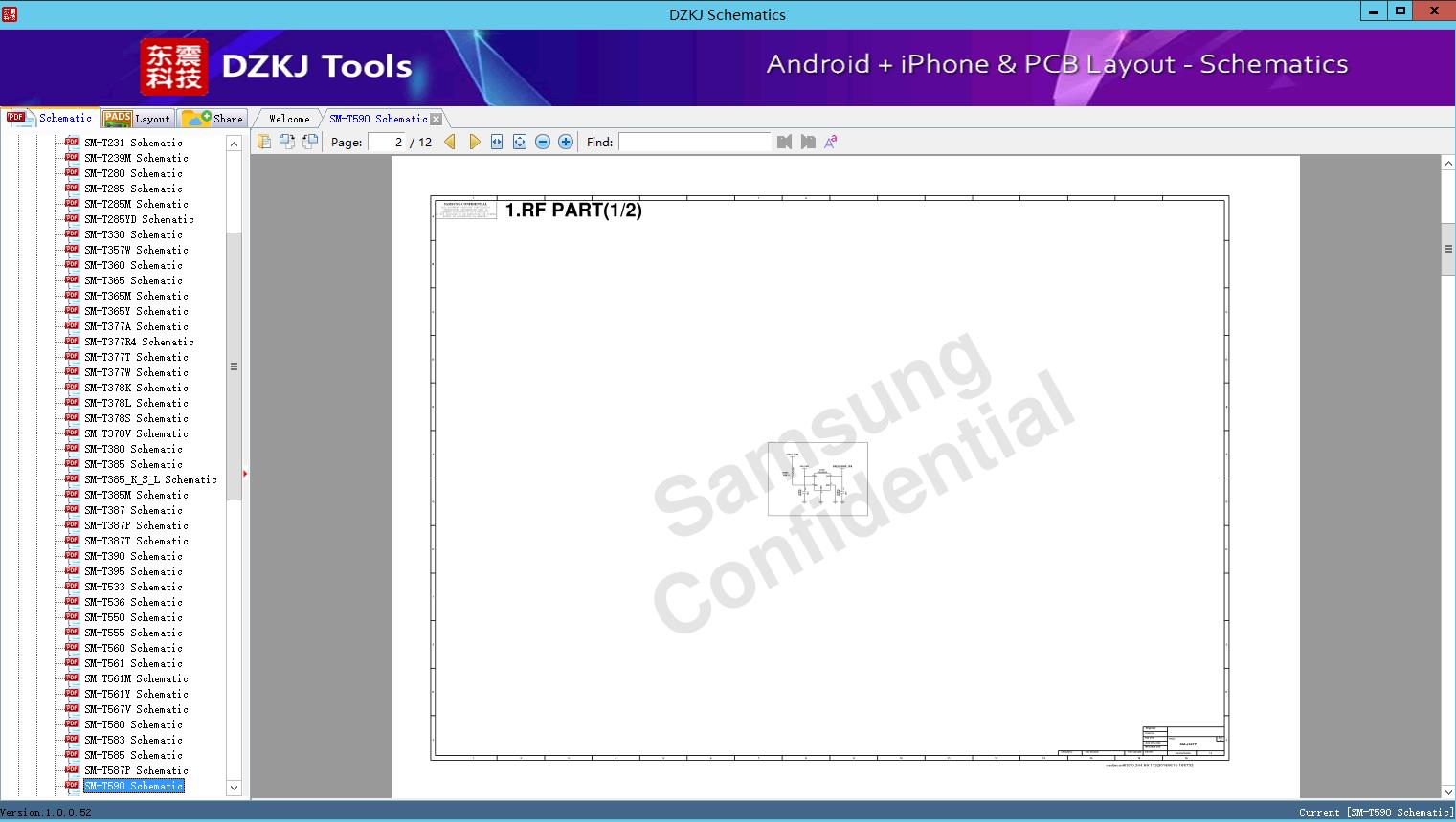
Task: Open SM-T395 Schematic
Action: (x=133, y=571)
